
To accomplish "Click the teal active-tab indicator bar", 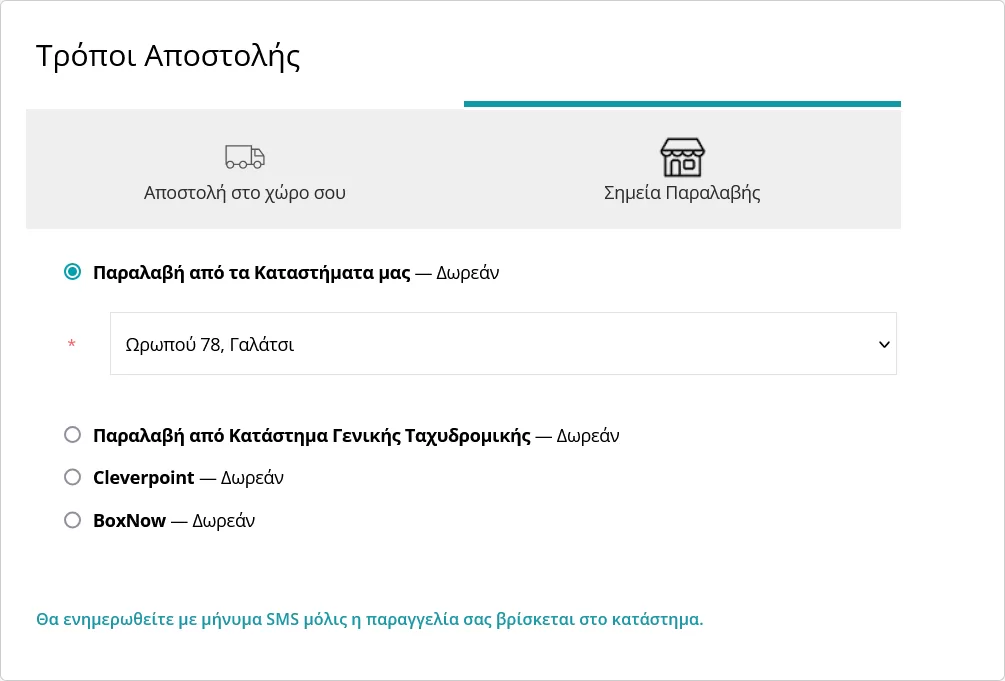I will [x=682, y=104].
